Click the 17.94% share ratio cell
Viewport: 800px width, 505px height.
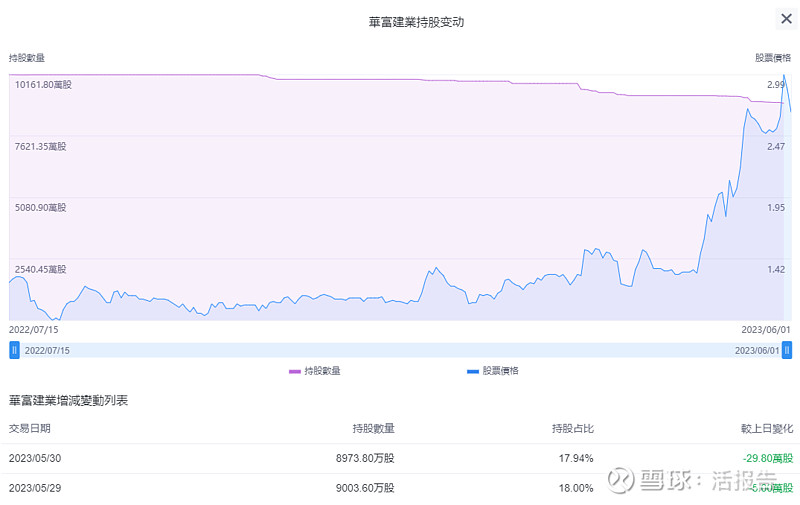(576, 458)
